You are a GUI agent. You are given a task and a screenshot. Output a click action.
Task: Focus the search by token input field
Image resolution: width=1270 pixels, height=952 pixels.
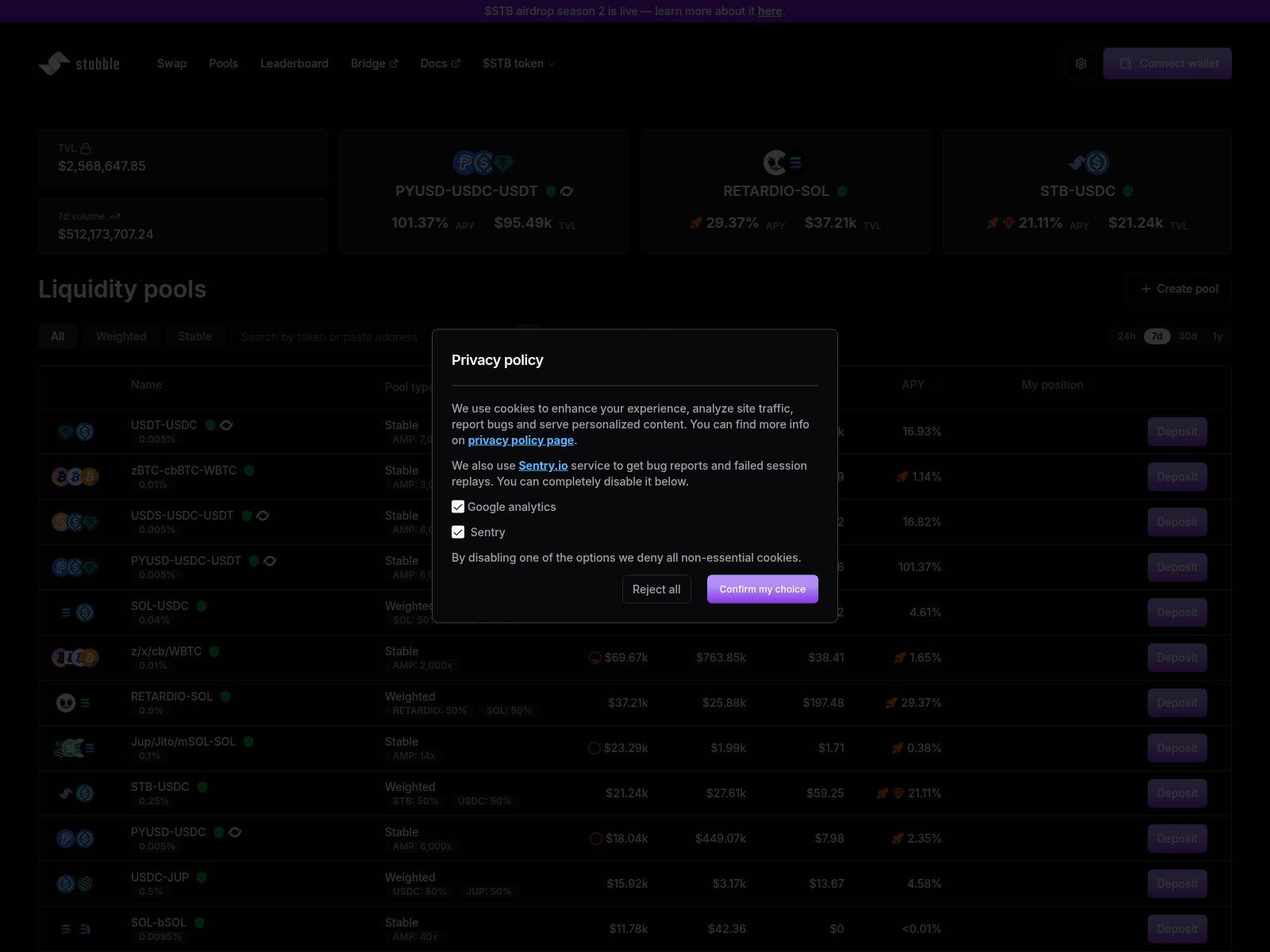(x=329, y=337)
